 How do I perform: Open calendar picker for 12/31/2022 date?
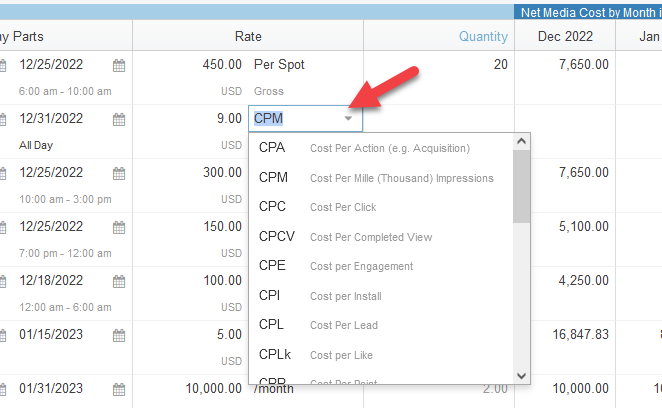(x=119, y=119)
